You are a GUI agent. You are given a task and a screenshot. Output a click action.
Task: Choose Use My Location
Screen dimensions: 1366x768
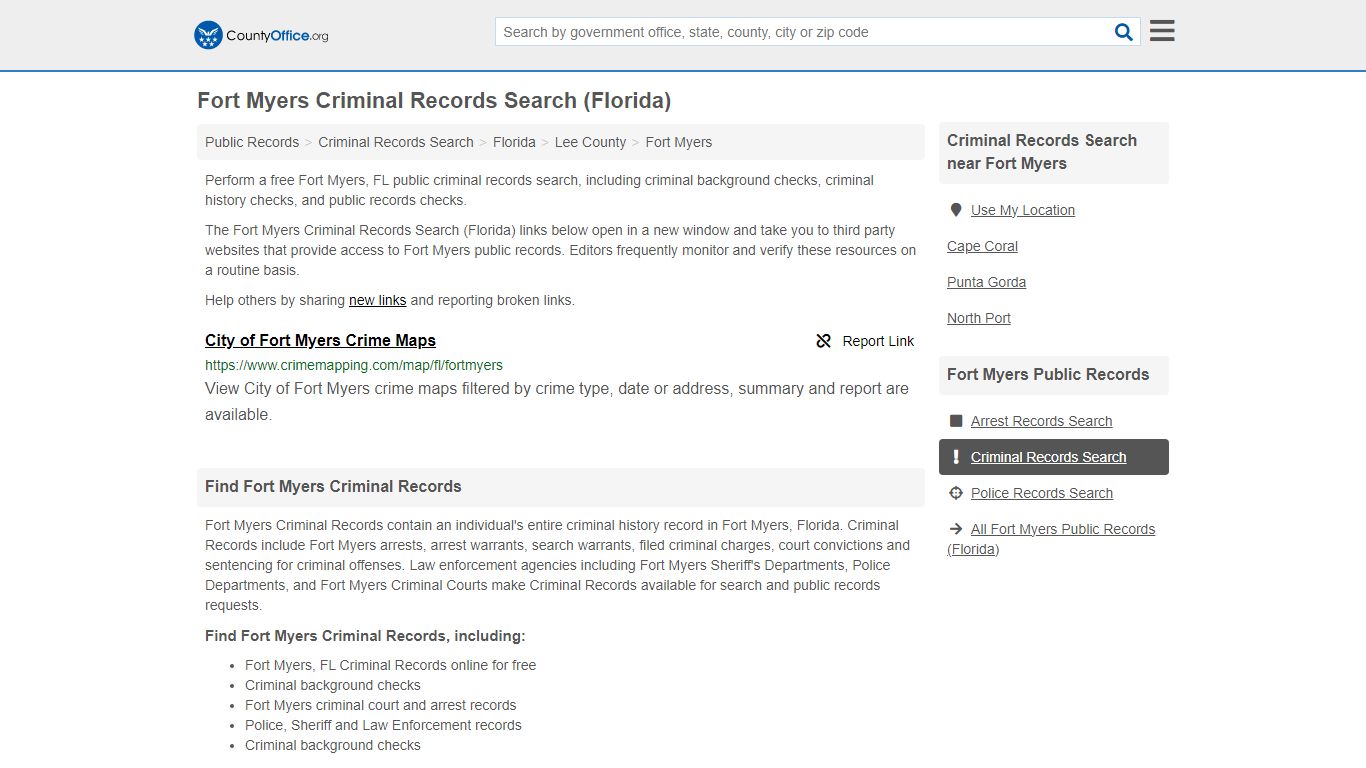point(1023,210)
